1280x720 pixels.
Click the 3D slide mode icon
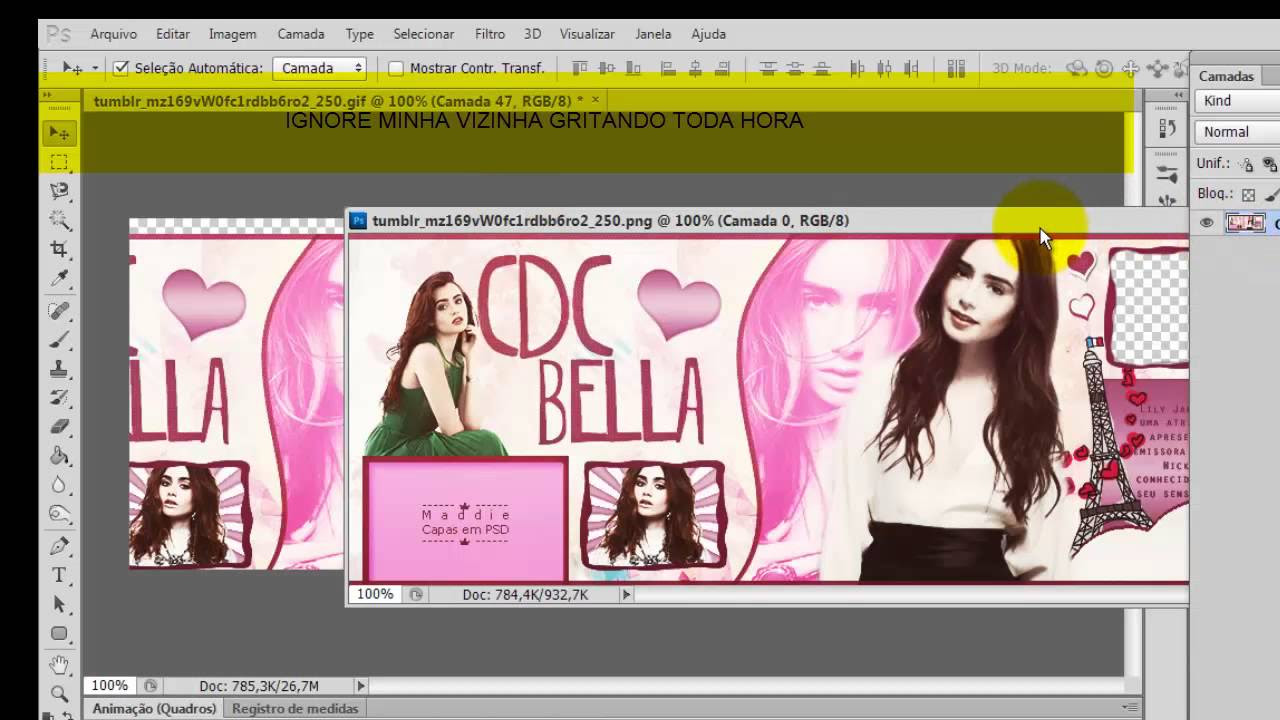click(1157, 68)
